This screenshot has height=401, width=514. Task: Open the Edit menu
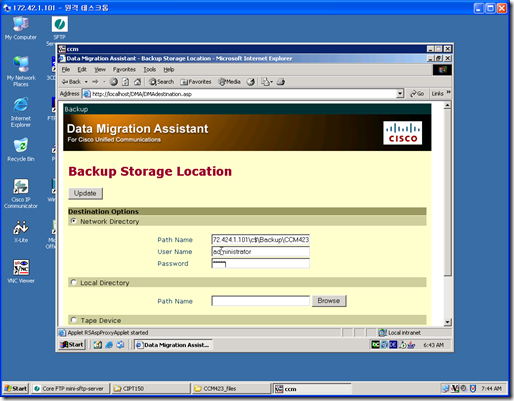pyautogui.click(x=82, y=69)
